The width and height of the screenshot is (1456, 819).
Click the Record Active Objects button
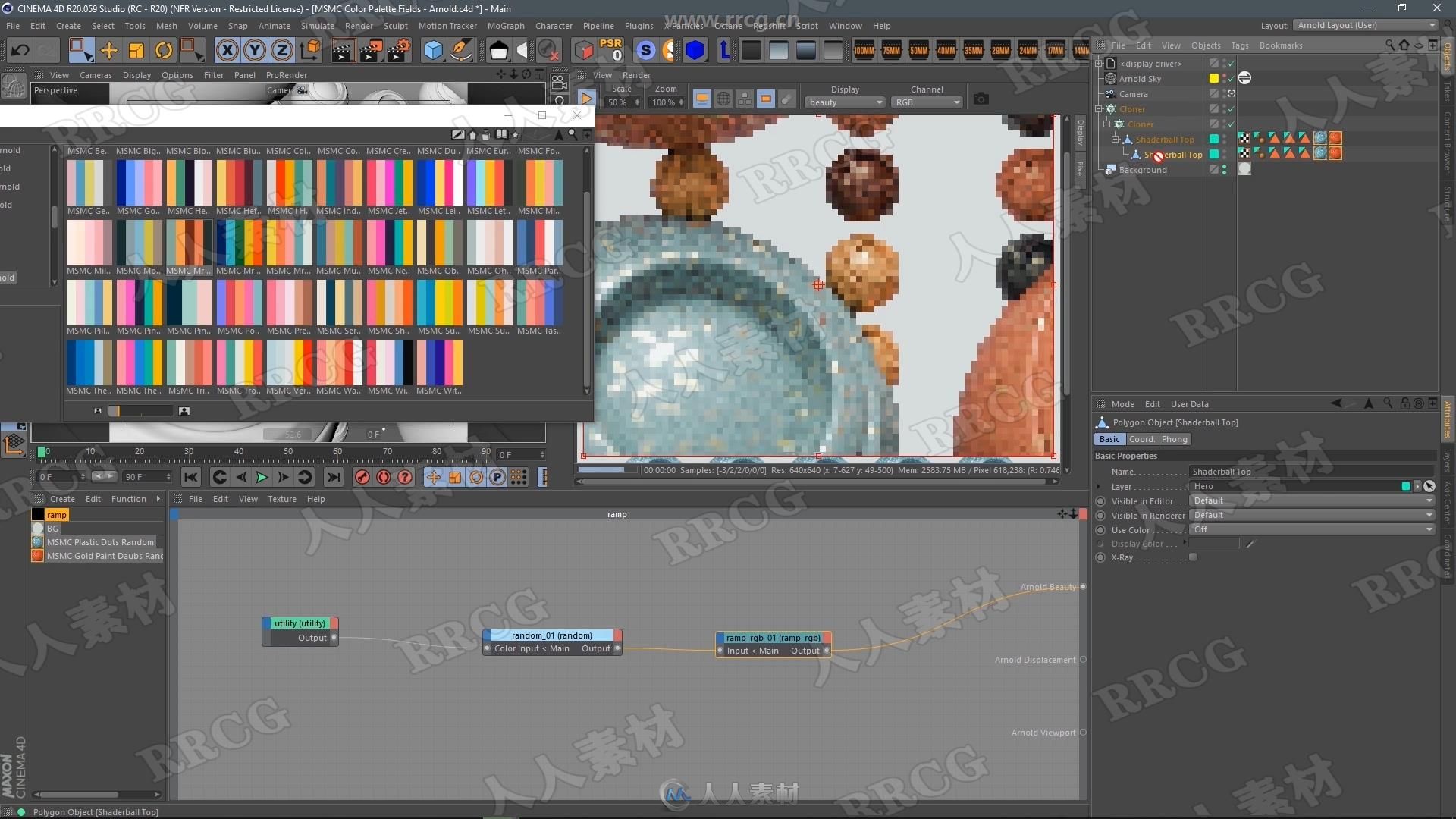[x=362, y=477]
